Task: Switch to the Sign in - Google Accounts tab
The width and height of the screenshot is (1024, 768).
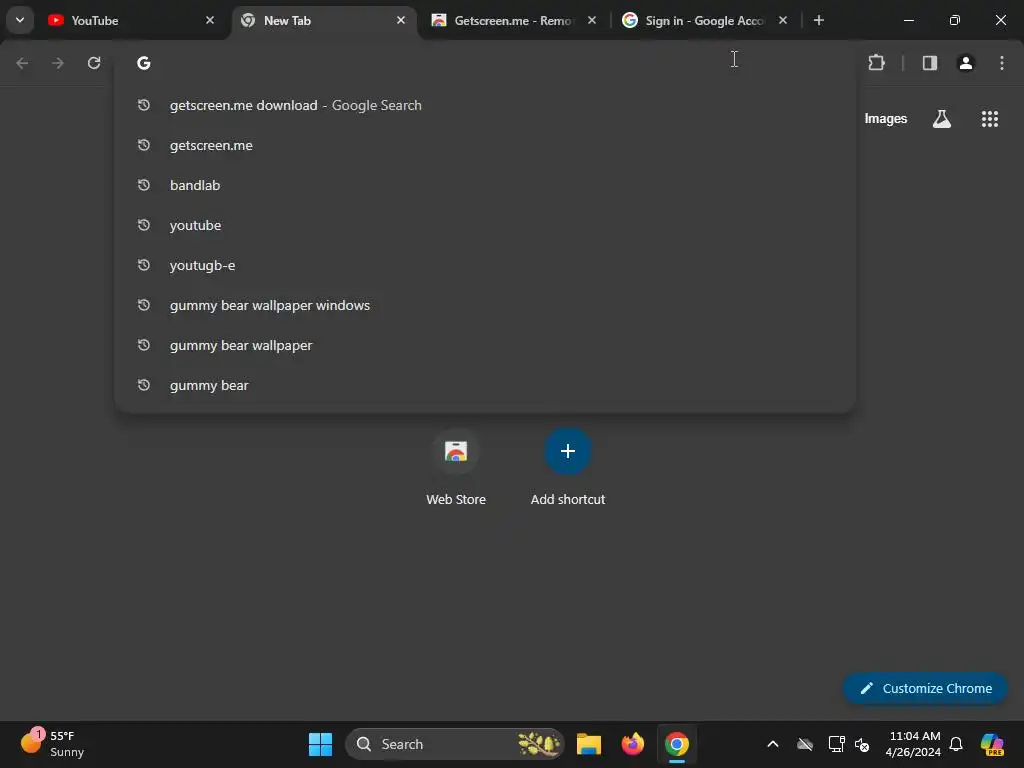Action: coord(704,20)
